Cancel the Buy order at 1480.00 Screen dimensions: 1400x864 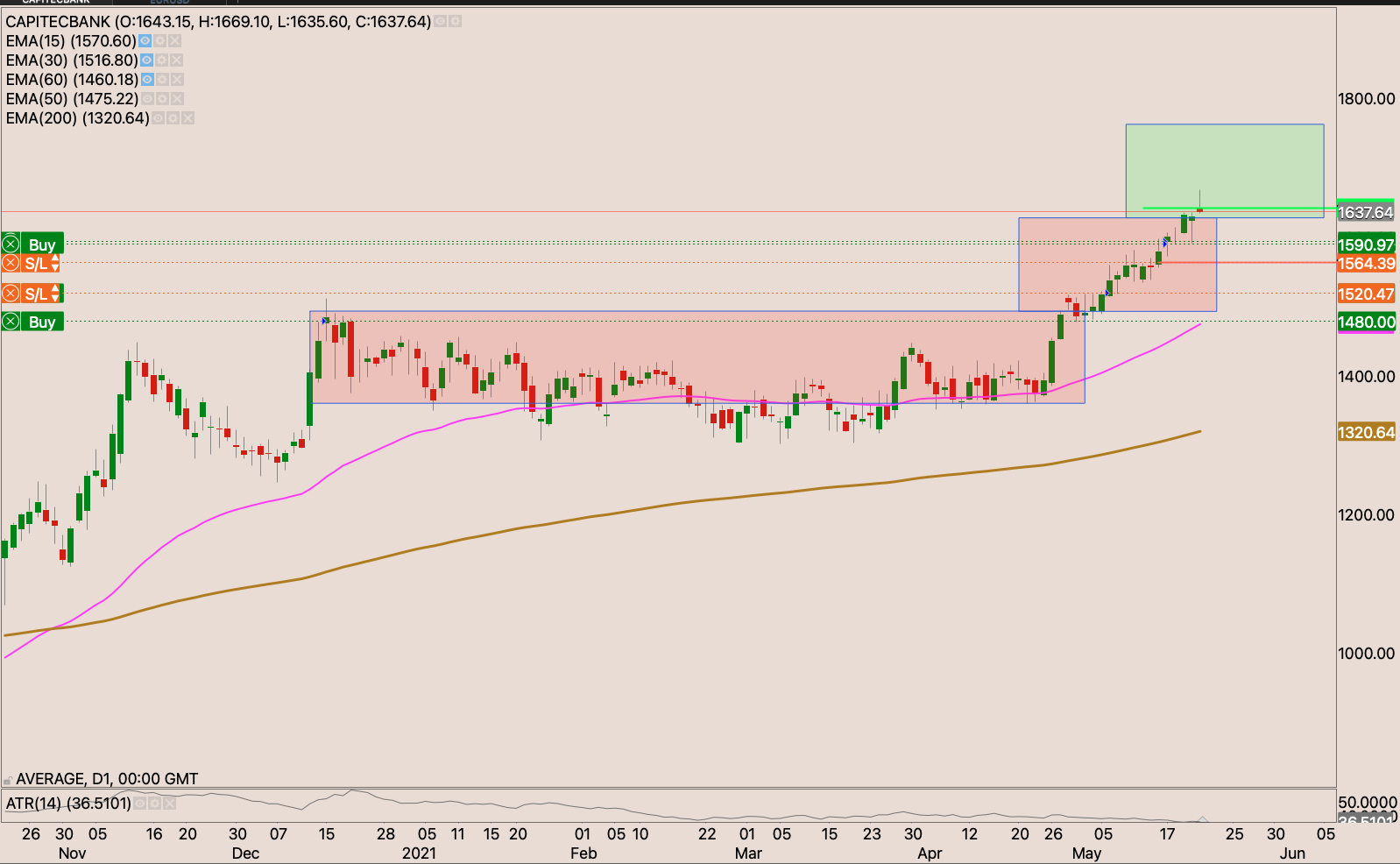[x=11, y=322]
